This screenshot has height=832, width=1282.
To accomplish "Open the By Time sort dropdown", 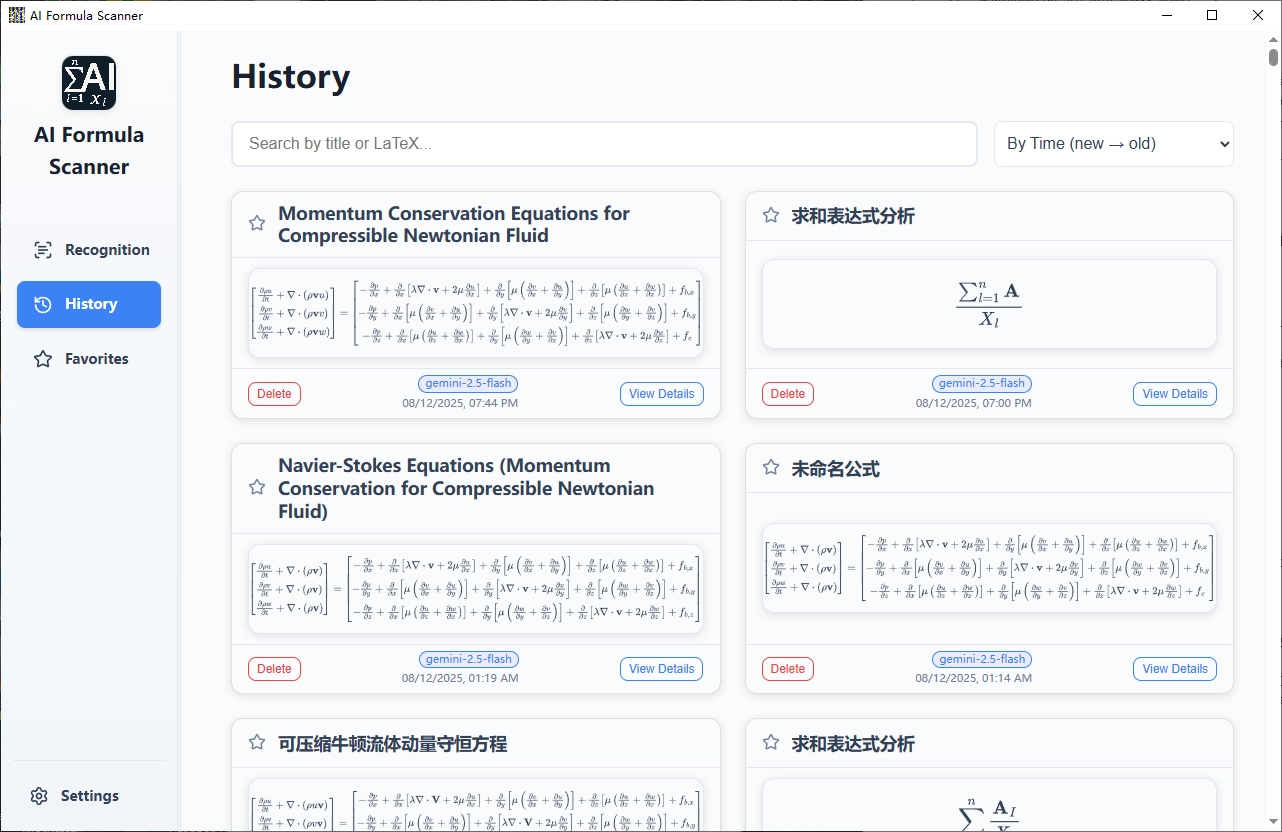I will point(1114,144).
